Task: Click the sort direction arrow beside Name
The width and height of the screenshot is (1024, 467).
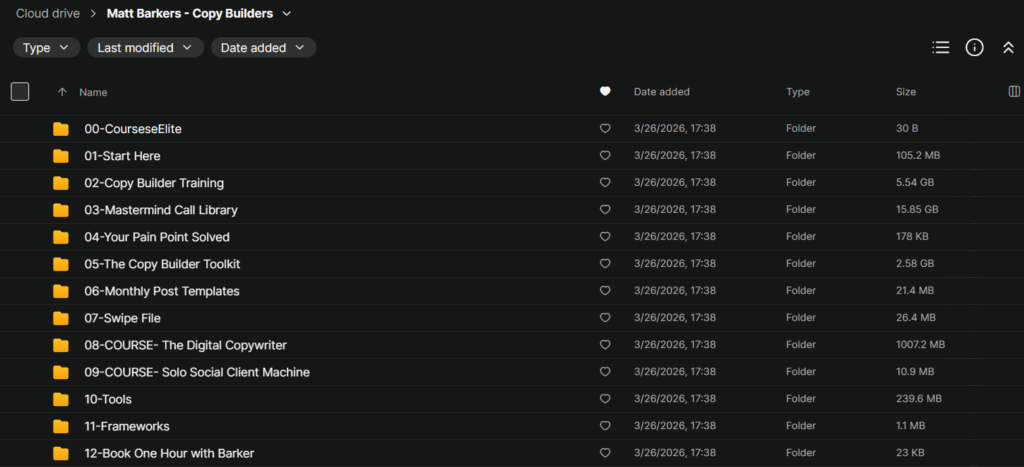Action: pos(62,92)
